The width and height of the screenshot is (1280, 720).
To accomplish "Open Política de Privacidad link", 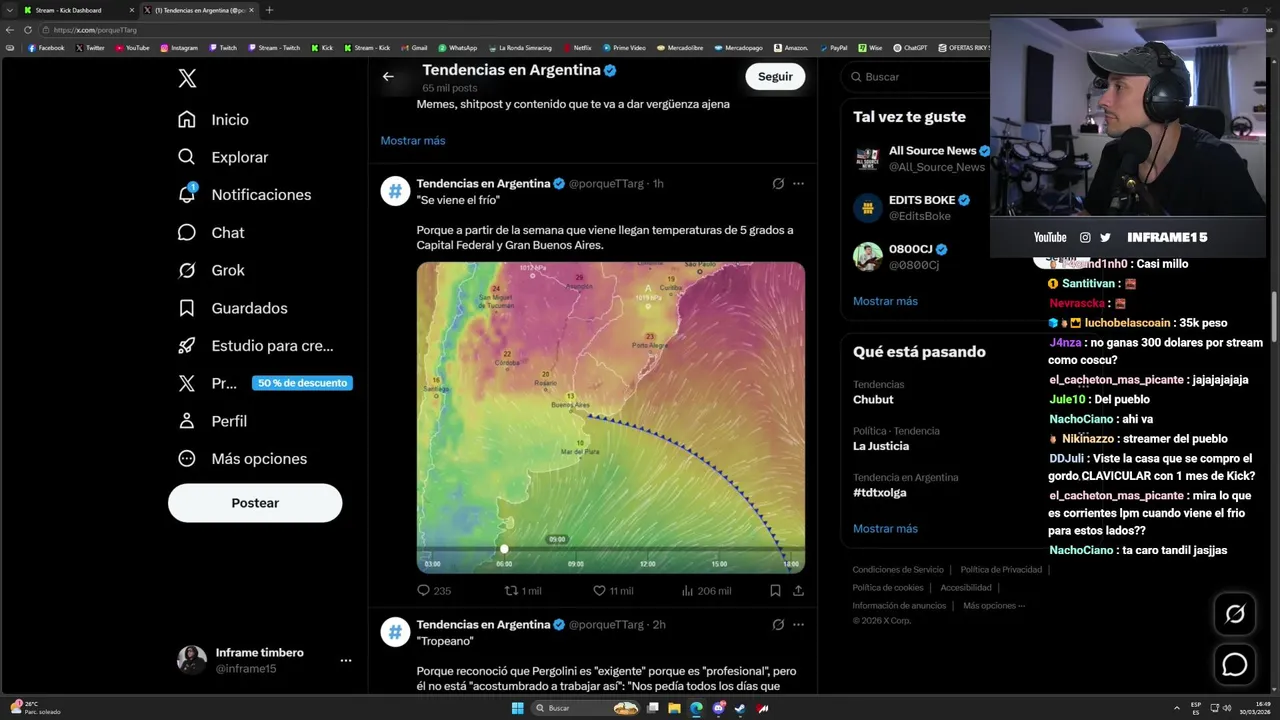I will [1001, 570].
